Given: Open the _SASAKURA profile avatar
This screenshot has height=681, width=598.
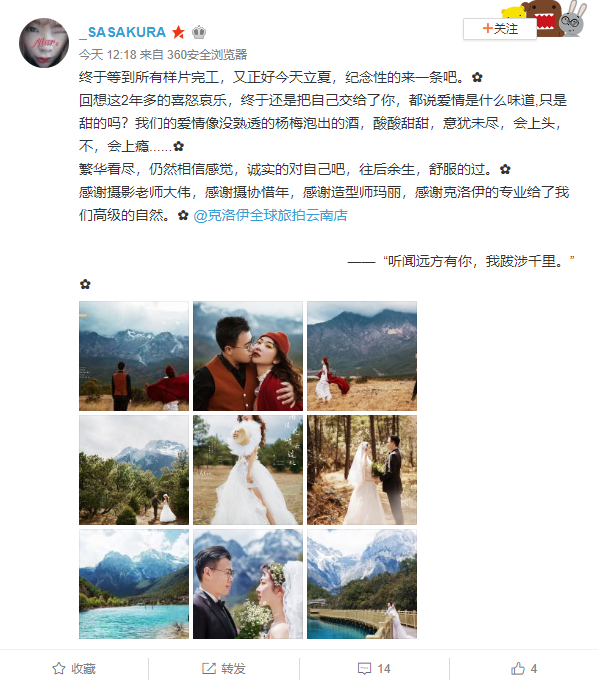Looking at the screenshot, I should point(44,43).
